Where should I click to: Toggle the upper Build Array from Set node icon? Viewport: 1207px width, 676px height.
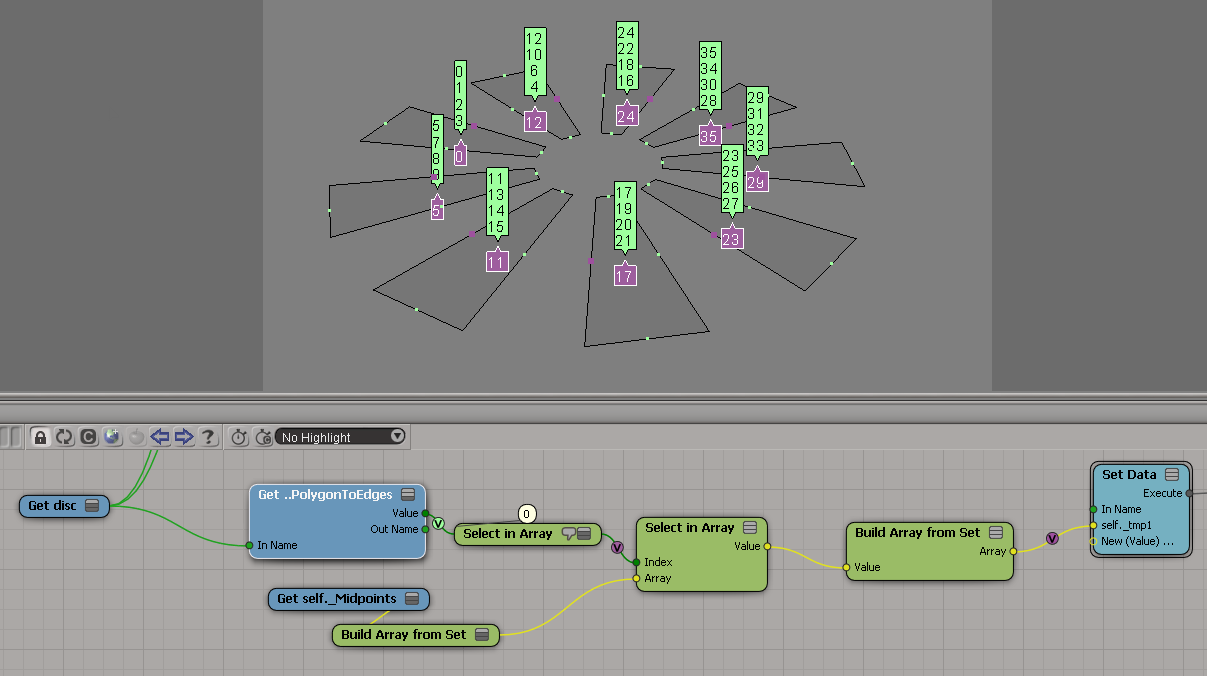(x=996, y=533)
